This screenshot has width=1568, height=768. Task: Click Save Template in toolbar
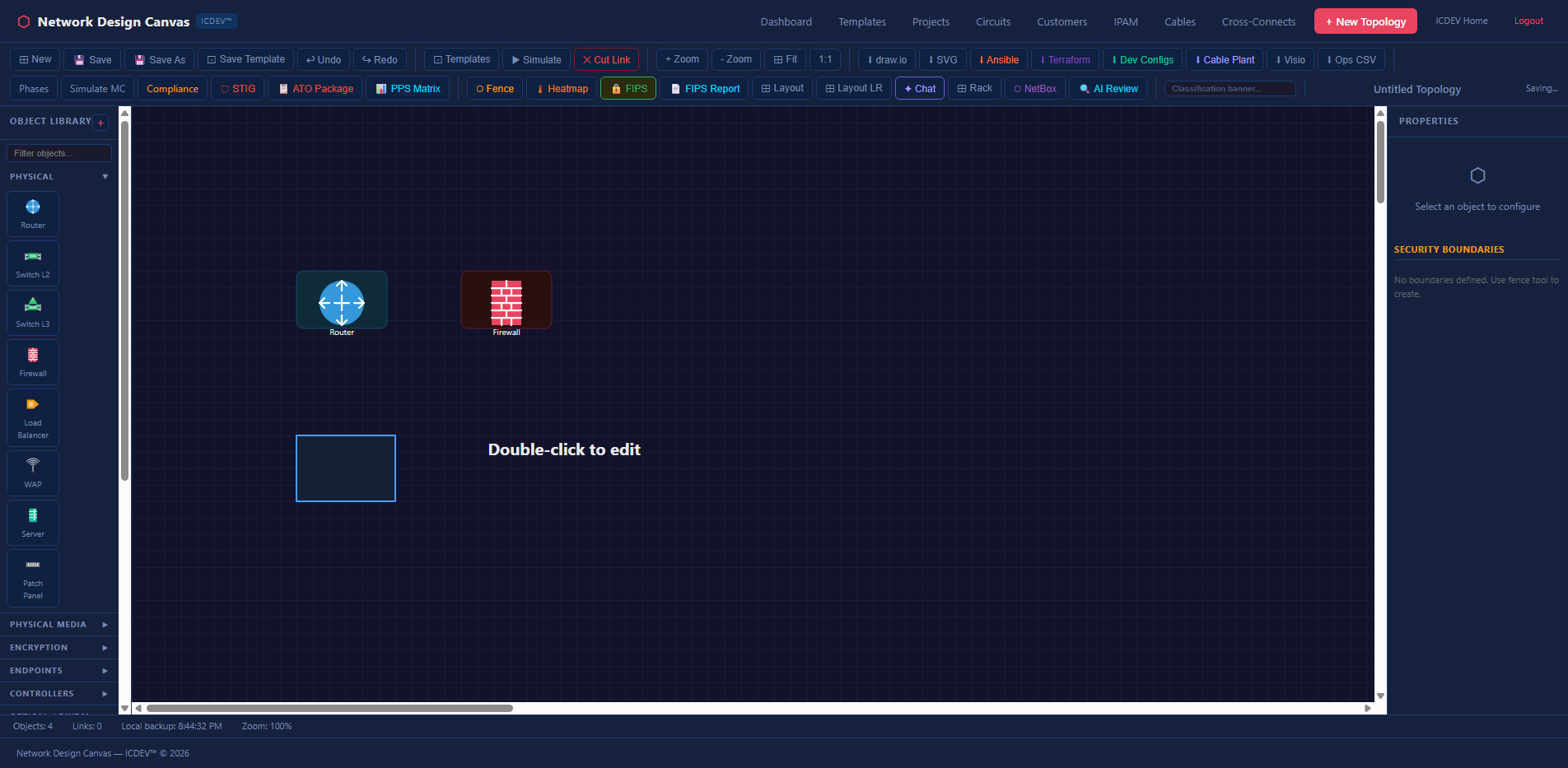(x=245, y=59)
